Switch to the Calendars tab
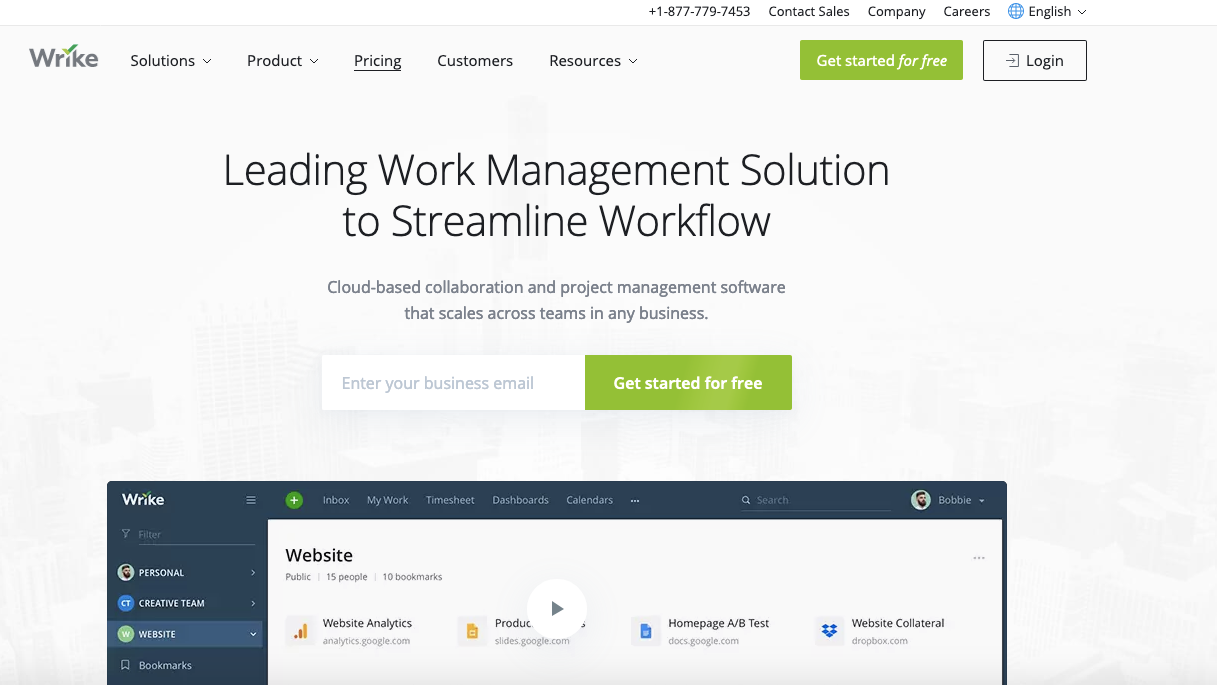The width and height of the screenshot is (1217, 685). point(590,500)
